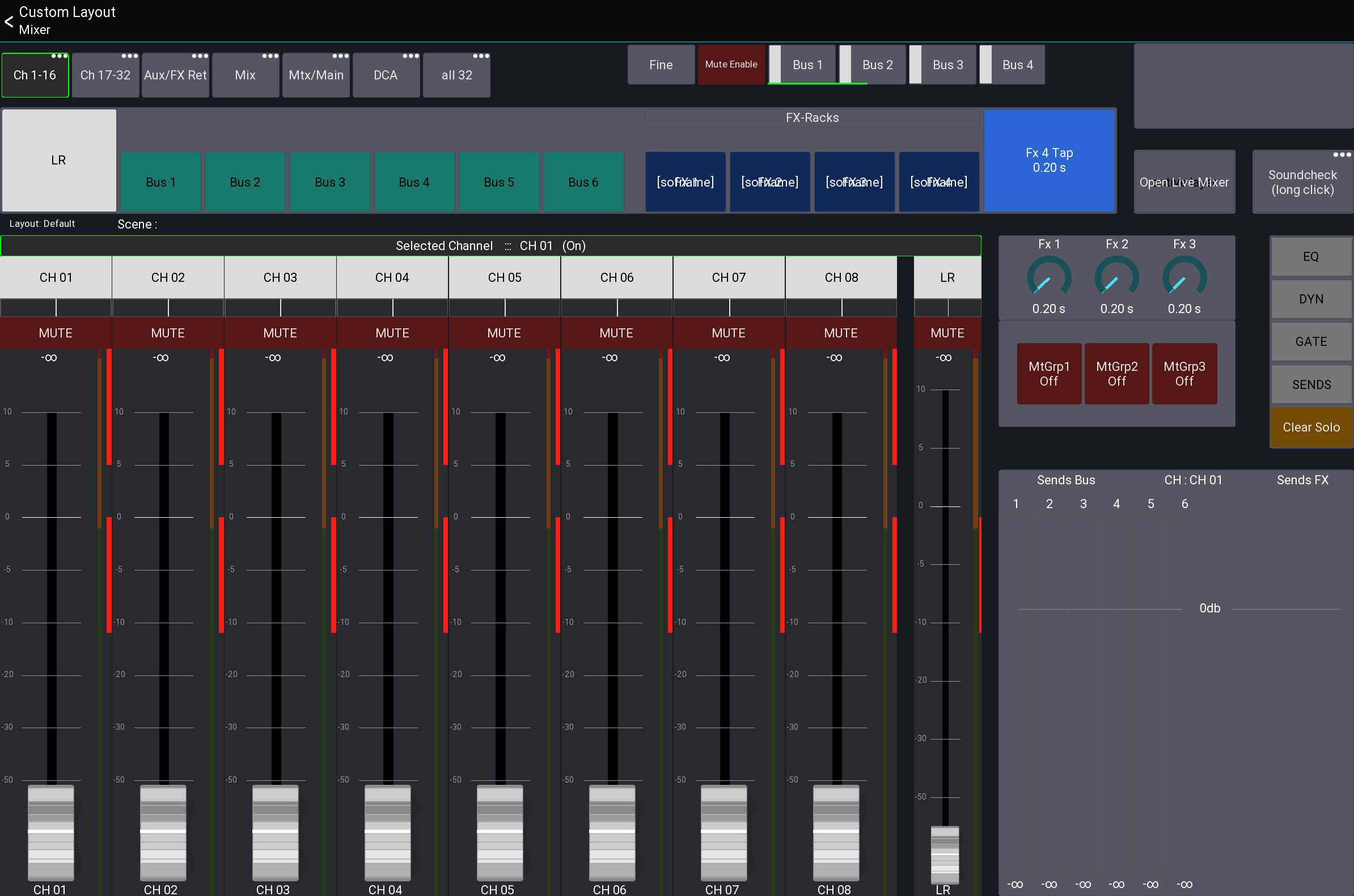
Task: Switch to the Bus 2 tab
Action: coord(877,65)
